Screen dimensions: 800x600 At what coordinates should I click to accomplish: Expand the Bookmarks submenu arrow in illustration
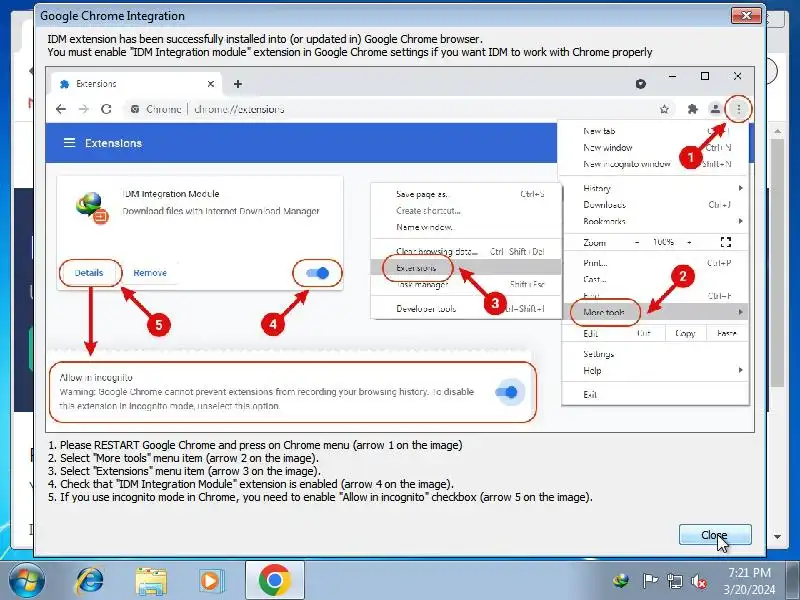tap(740, 221)
